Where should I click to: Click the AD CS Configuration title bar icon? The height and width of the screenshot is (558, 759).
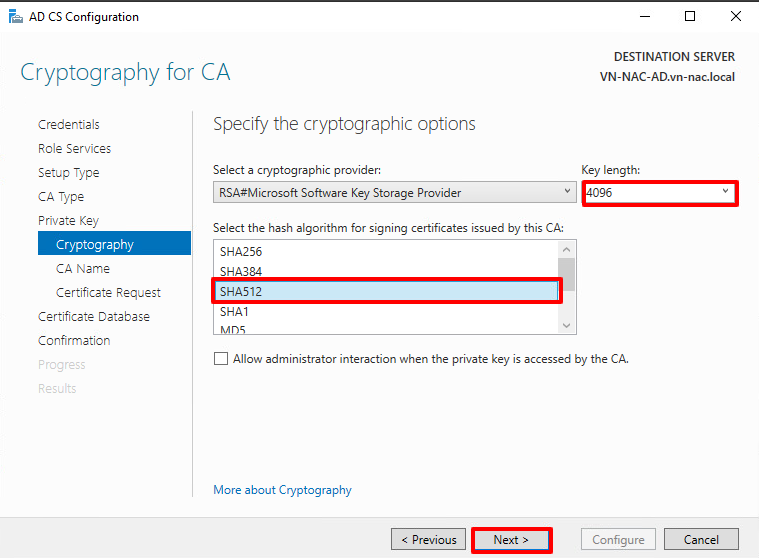[x=15, y=17]
